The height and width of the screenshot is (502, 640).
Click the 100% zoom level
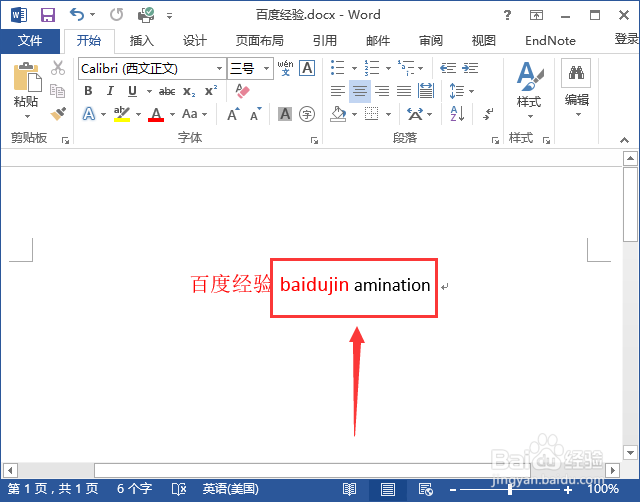pos(603,489)
